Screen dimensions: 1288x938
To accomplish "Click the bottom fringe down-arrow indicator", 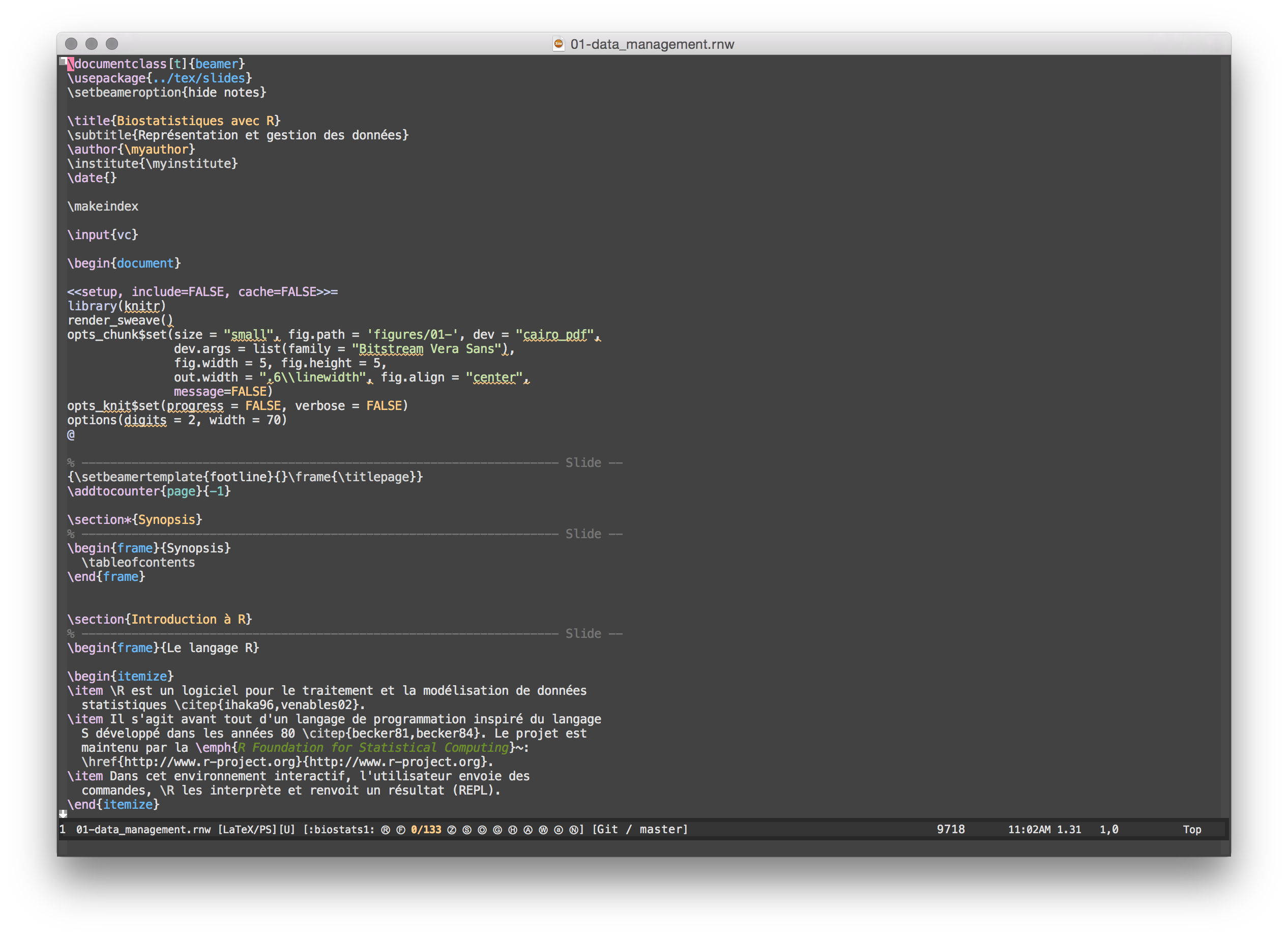I will click(63, 814).
